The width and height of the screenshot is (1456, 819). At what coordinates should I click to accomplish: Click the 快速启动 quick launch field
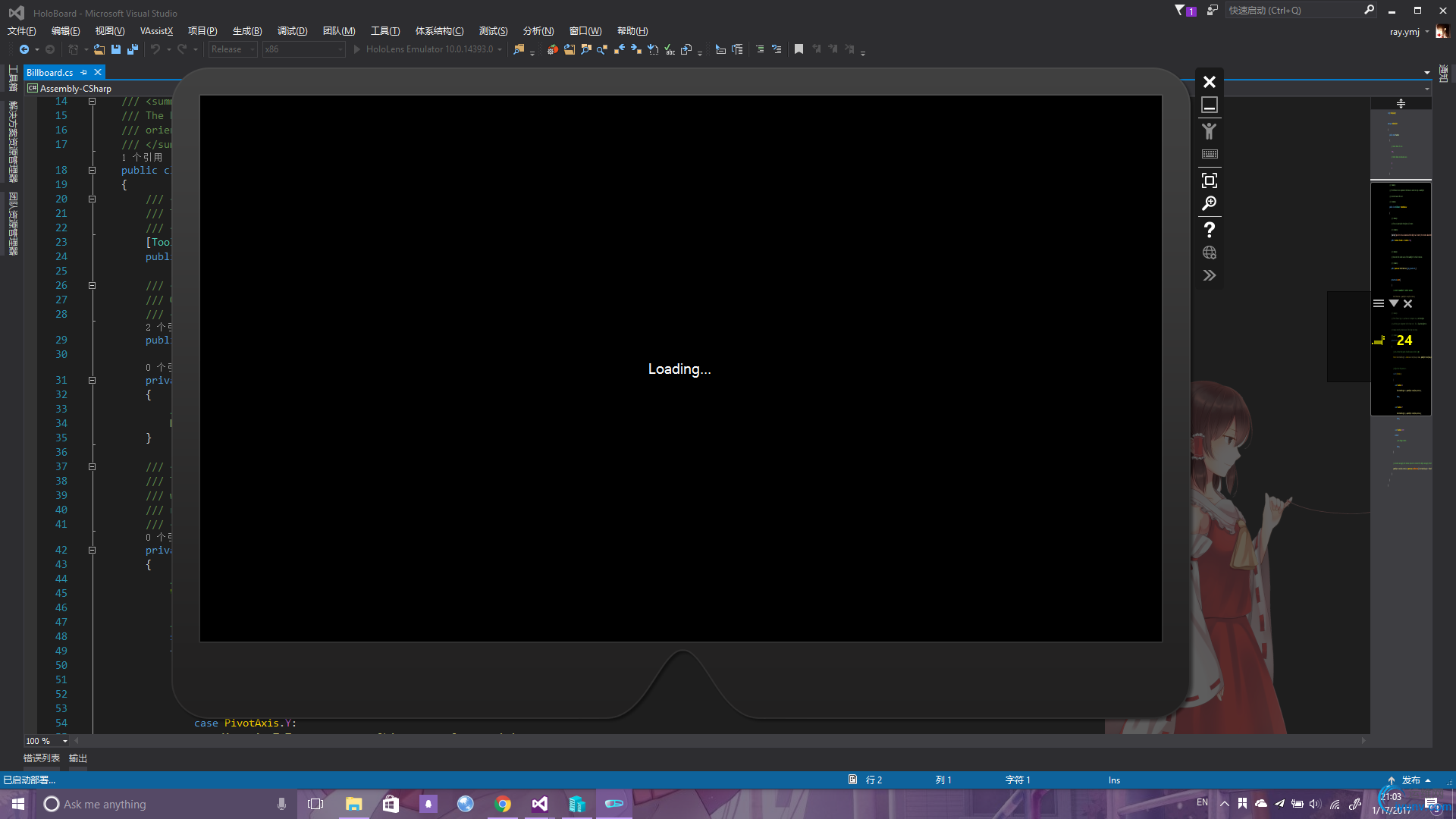[x=1300, y=10]
